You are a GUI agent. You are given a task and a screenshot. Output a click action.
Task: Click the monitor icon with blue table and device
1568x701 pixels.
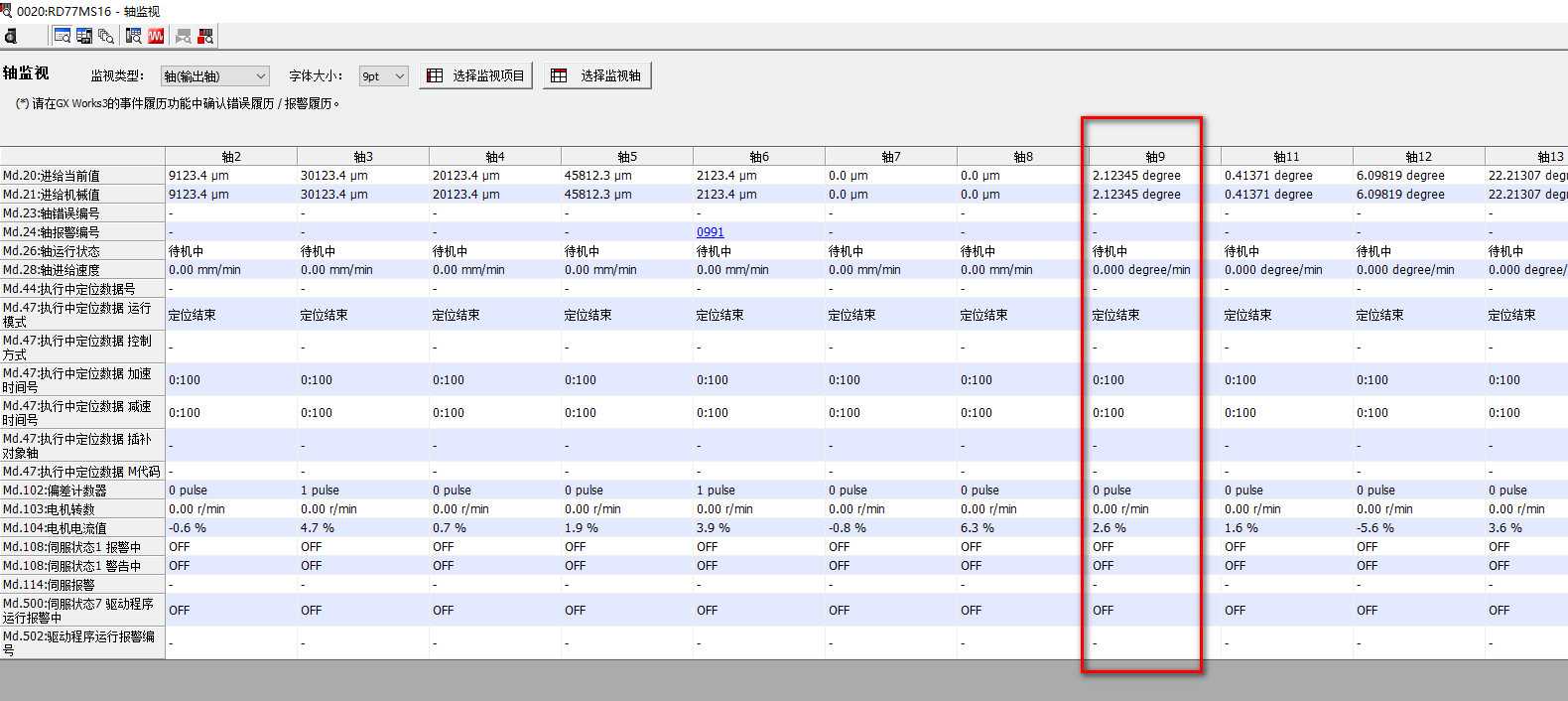(84, 36)
